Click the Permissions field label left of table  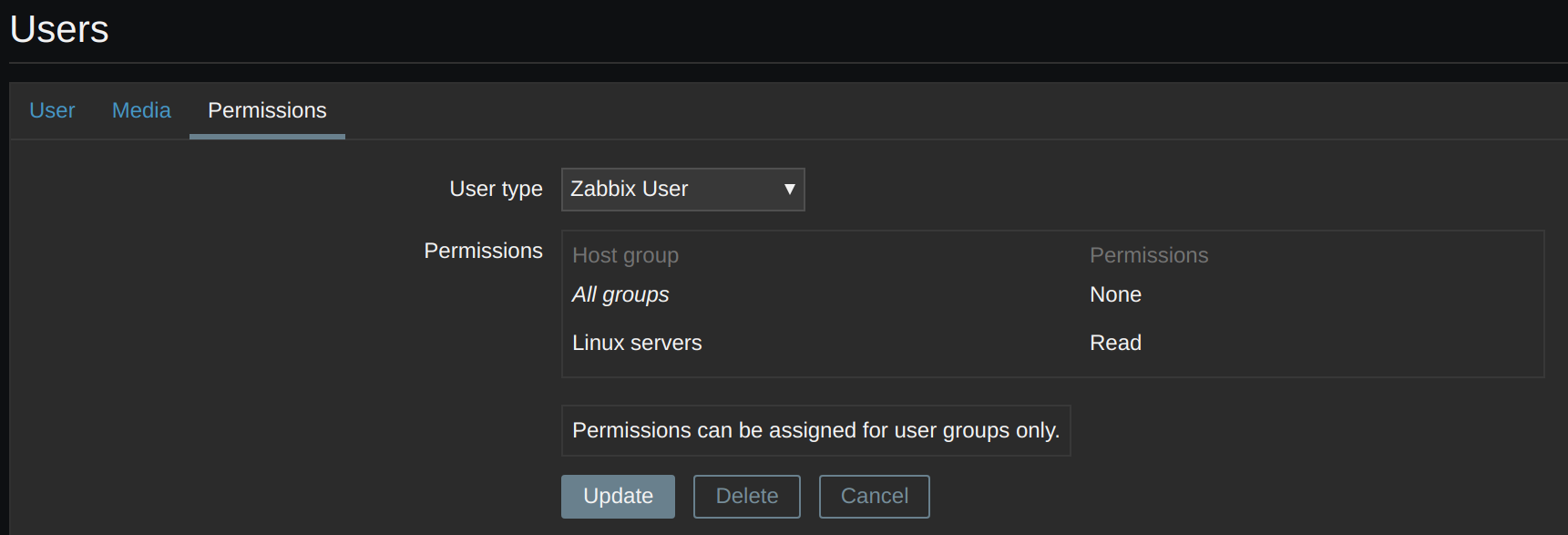click(x=483, y=251)
